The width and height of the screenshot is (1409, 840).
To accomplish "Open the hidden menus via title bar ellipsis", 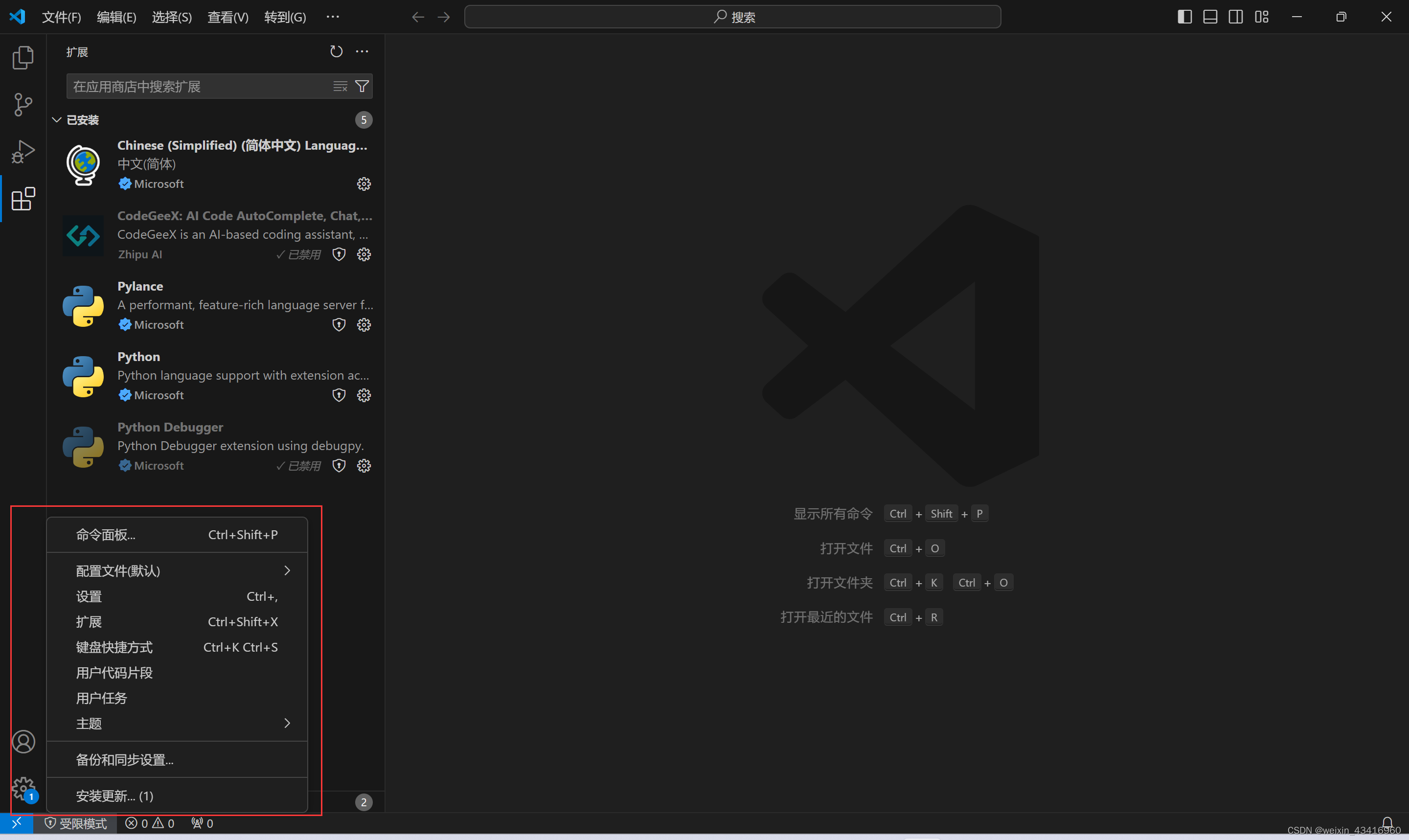I will click(x=333, y=17).
